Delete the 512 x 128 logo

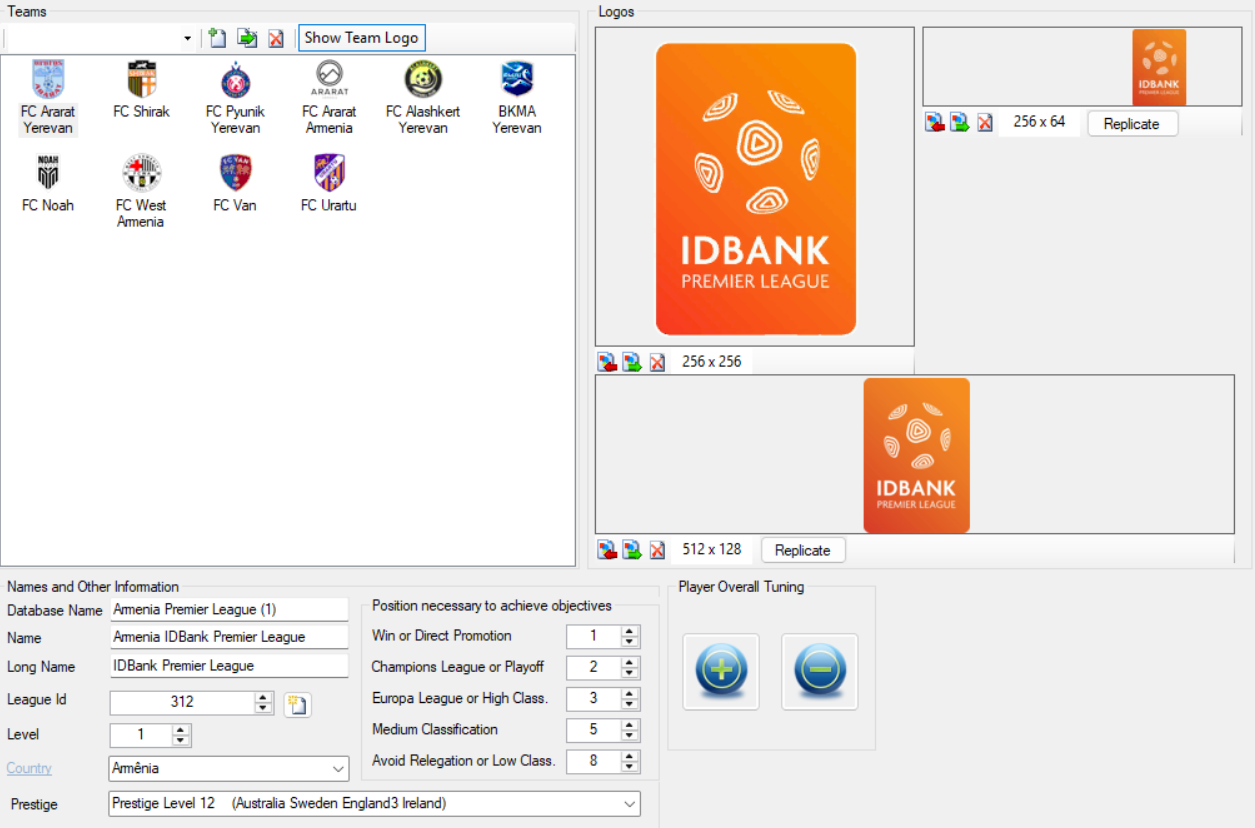(x=657, y=550)
